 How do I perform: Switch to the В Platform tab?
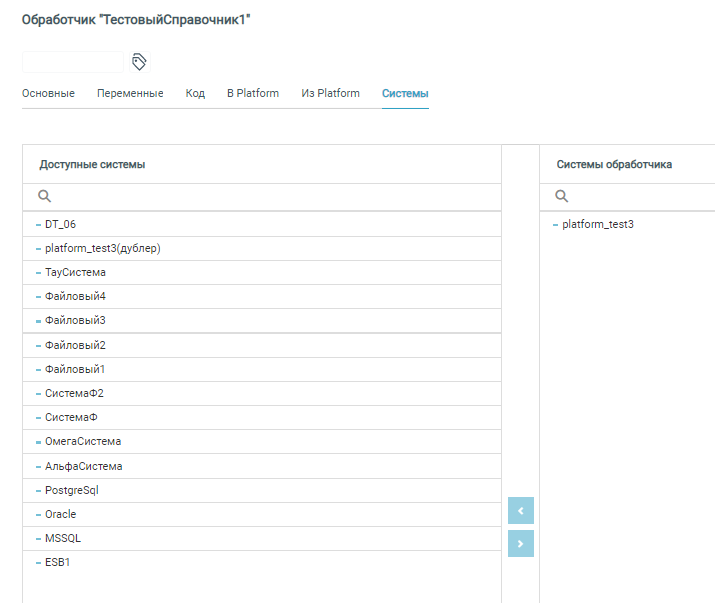253,94
